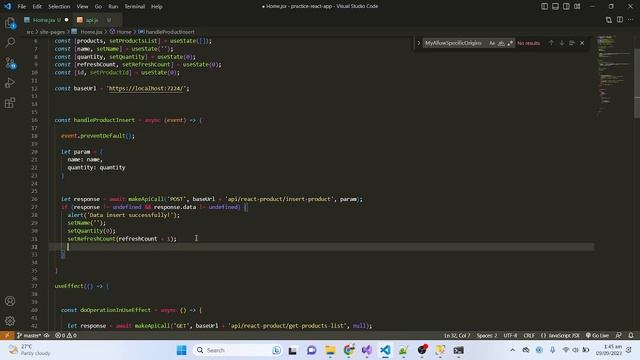Open the Accounts menu icon
Viewport: 640px width, 360px height.
click(x=10, y=301)
